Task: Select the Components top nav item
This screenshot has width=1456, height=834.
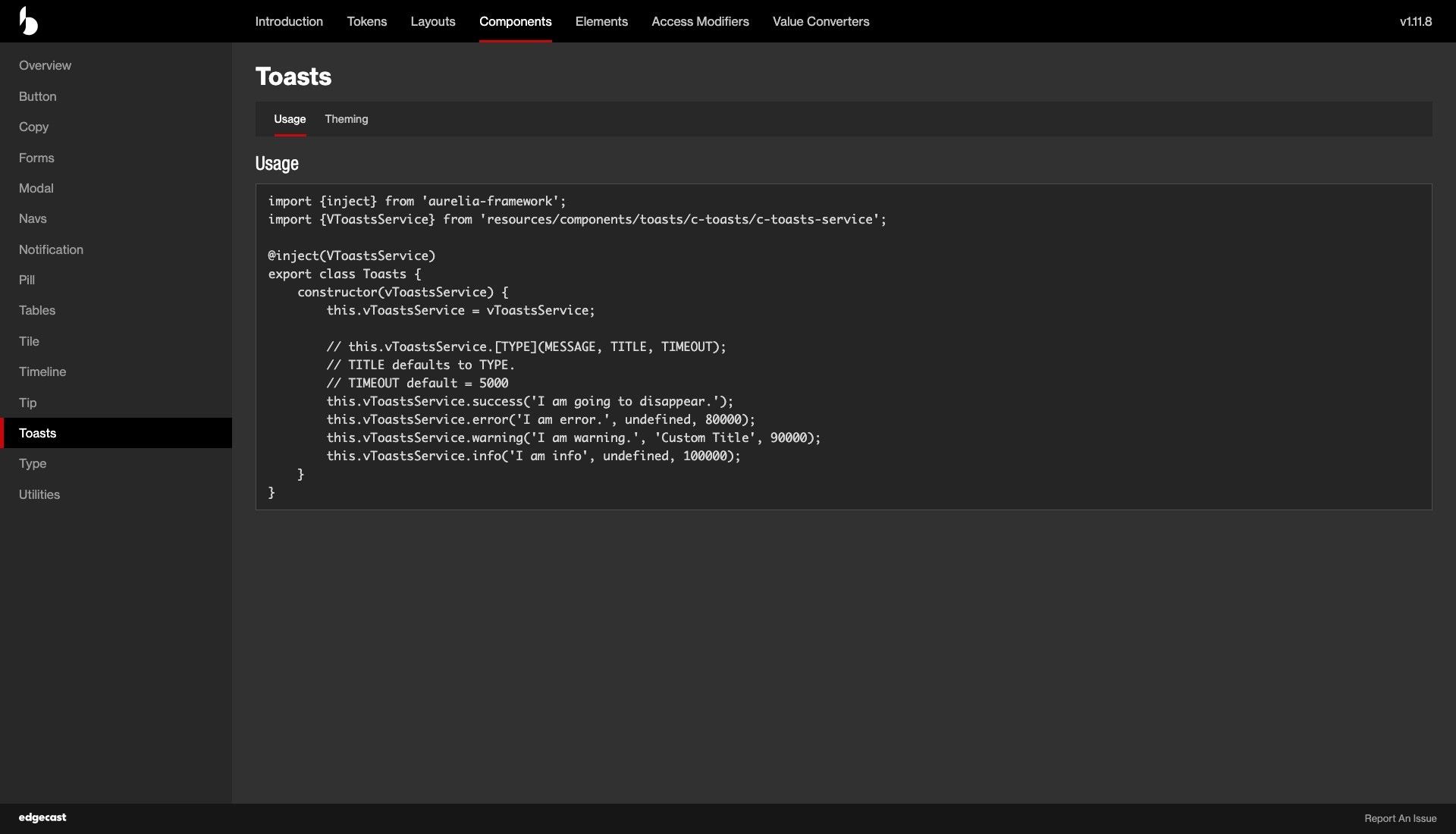Action: tap(516, 21)
